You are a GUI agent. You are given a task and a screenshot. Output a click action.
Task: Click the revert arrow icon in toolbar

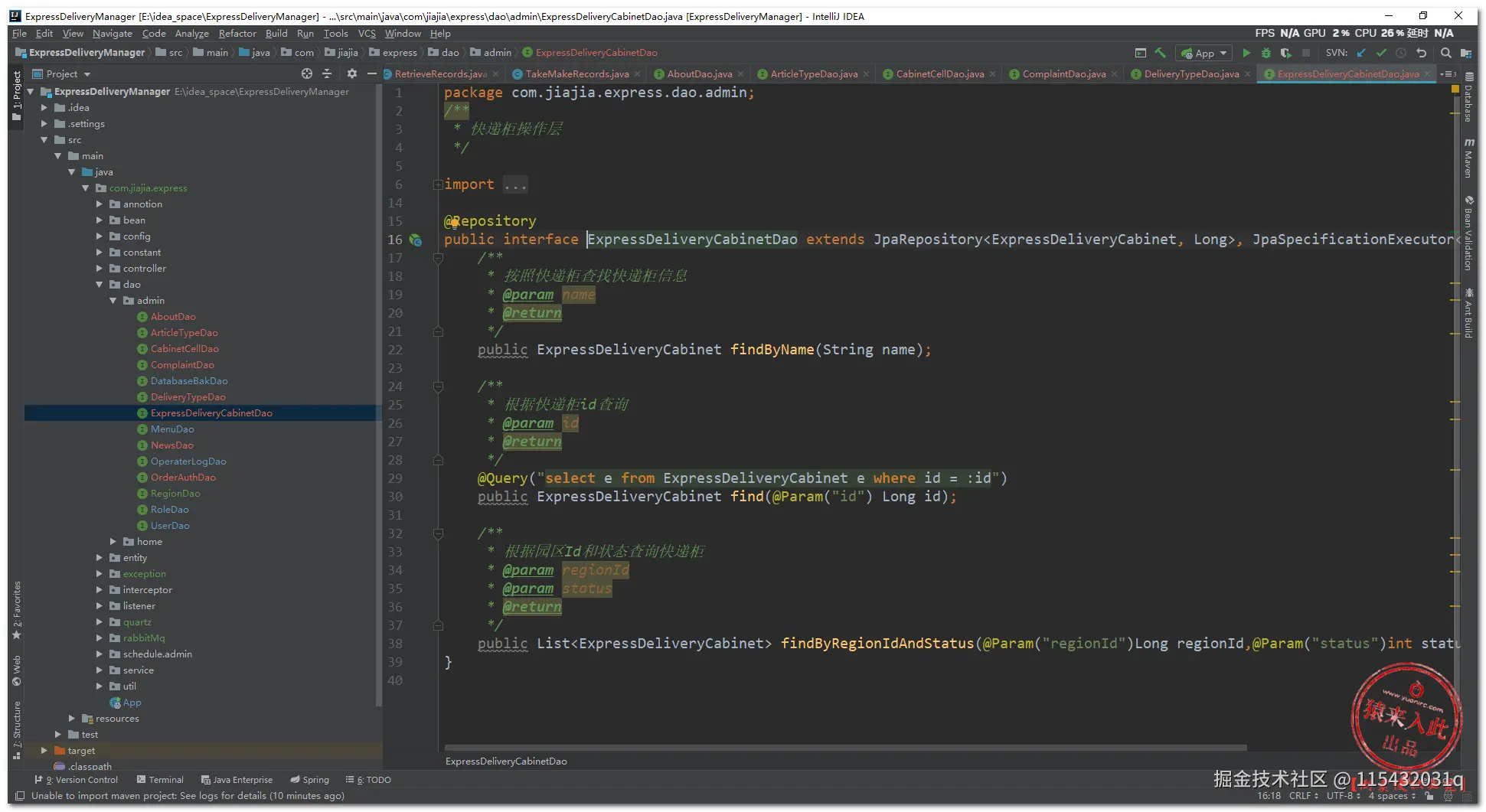pos(1421,53)
